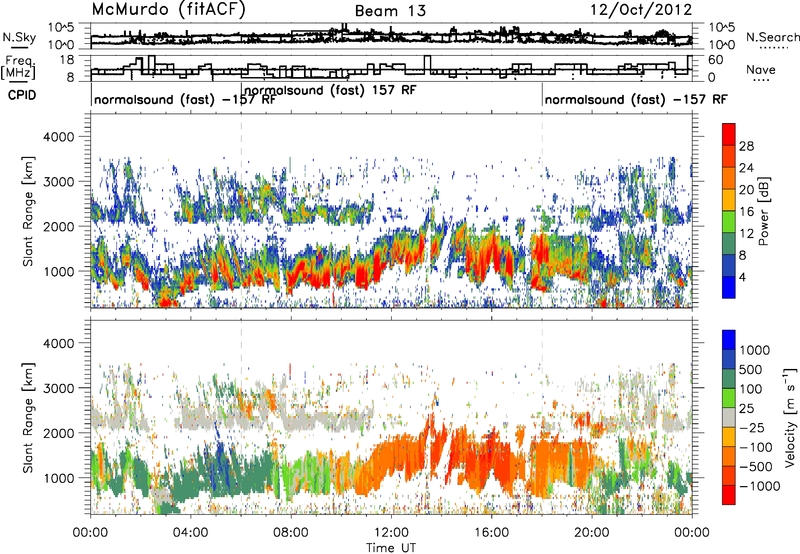Screen dimensions: 800x554
Task: Click the '10^5' tick beside N.Search
Action: point(722,27)
